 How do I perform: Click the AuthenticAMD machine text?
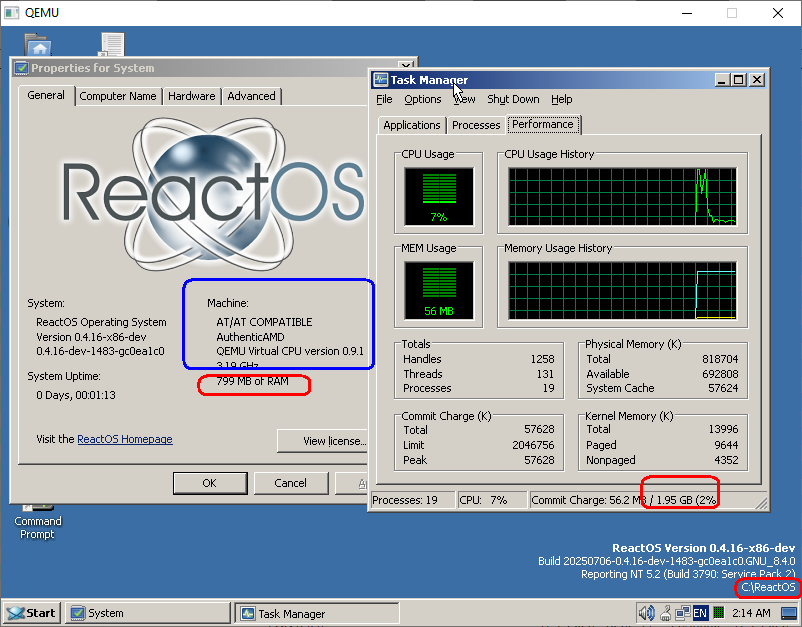250,337
